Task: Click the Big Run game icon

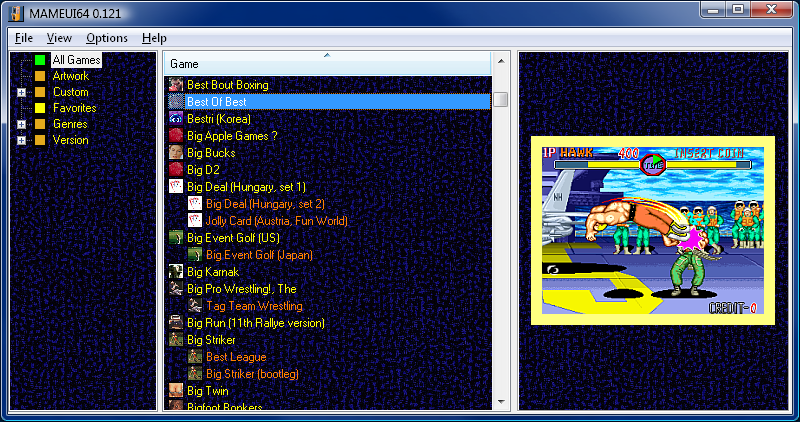Action: click(176, 322)
